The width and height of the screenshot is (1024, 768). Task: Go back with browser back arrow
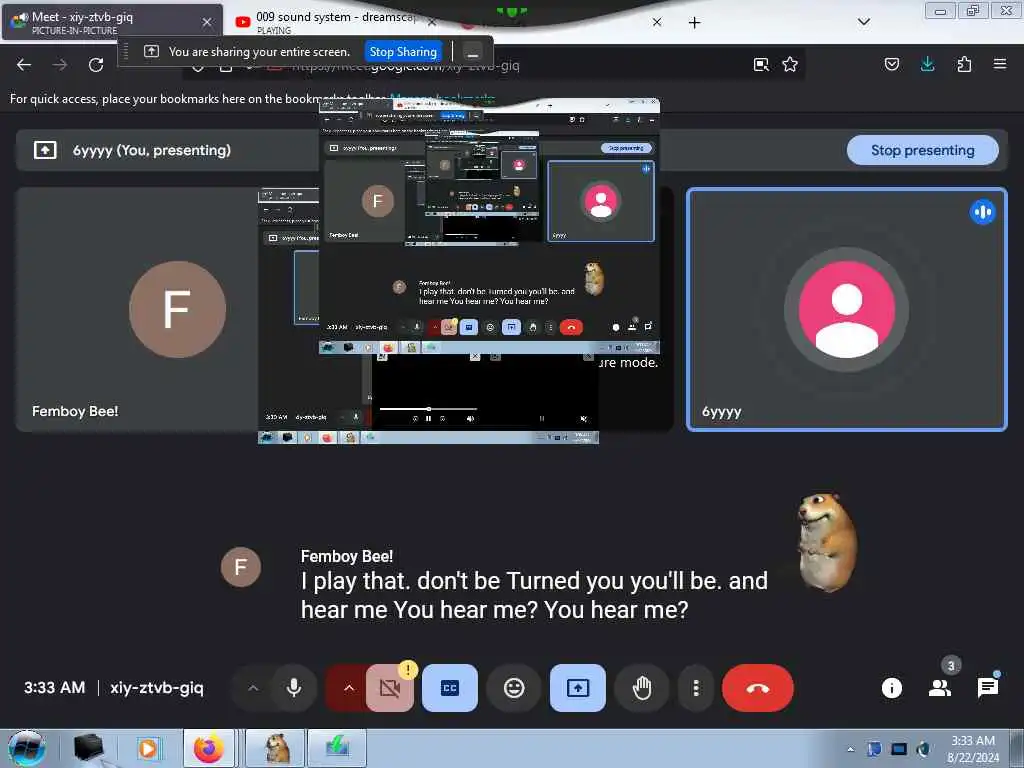(24, 65)
